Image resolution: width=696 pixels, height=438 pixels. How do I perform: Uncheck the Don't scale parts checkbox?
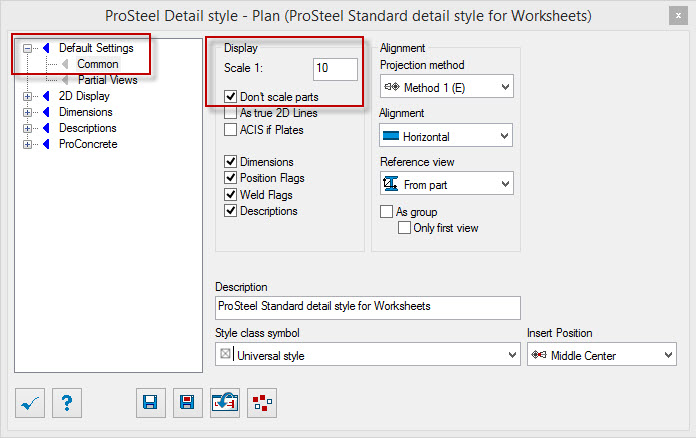pos(230,97)
